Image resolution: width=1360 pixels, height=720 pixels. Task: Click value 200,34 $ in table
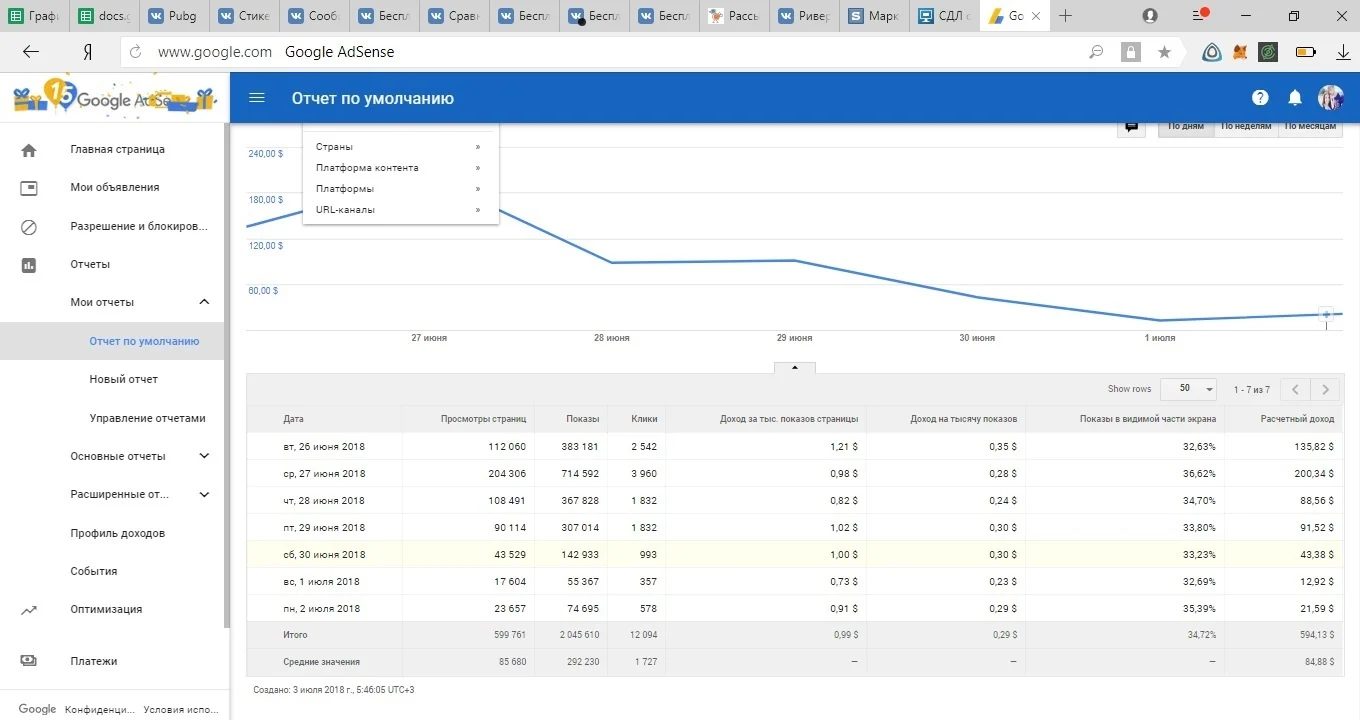1311,474
